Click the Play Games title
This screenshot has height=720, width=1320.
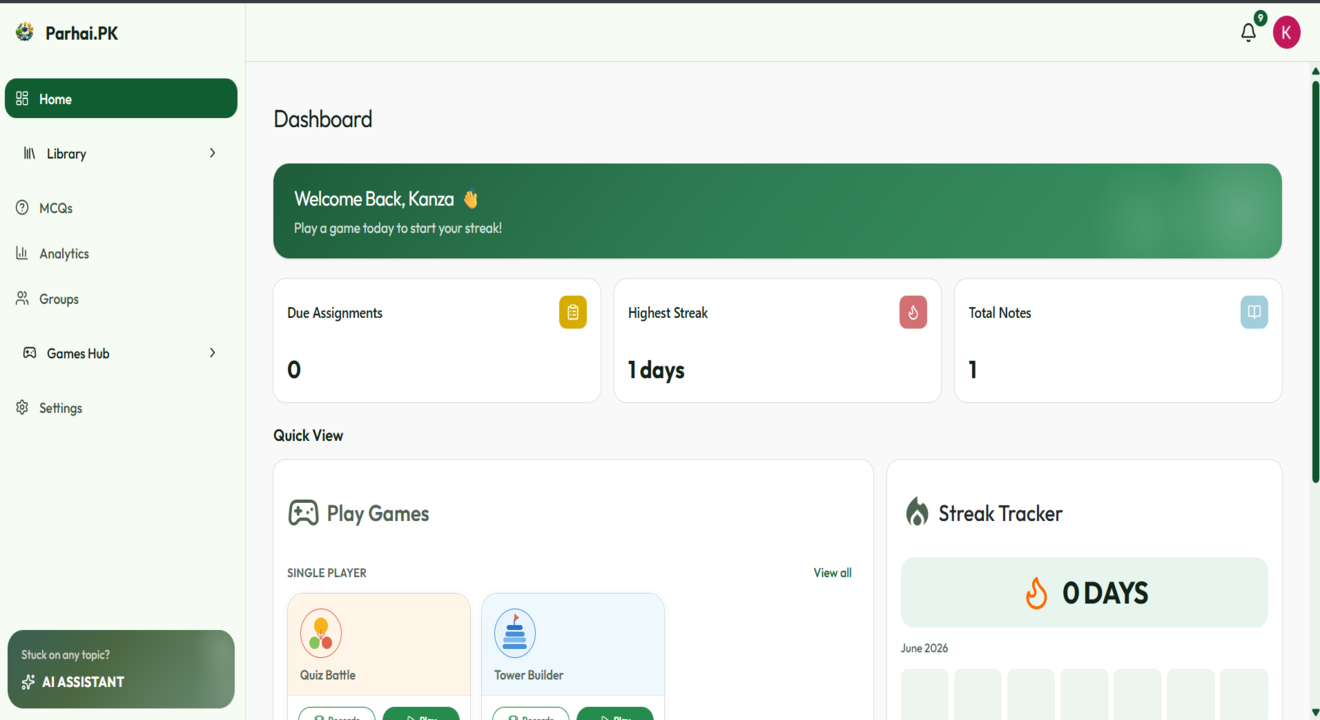(x=378, y=513)
